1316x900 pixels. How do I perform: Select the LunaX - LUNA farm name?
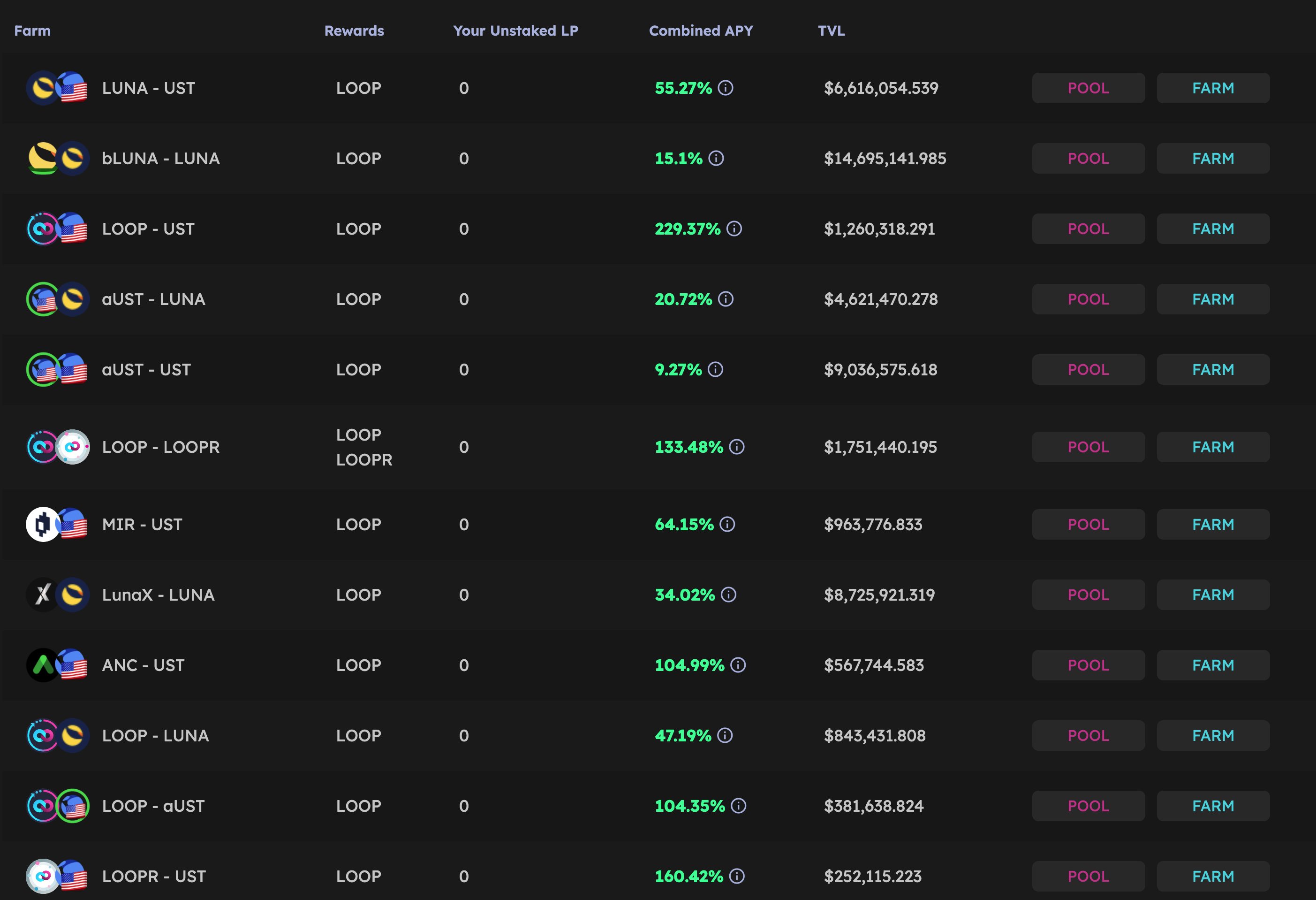(x=158, y=595)
